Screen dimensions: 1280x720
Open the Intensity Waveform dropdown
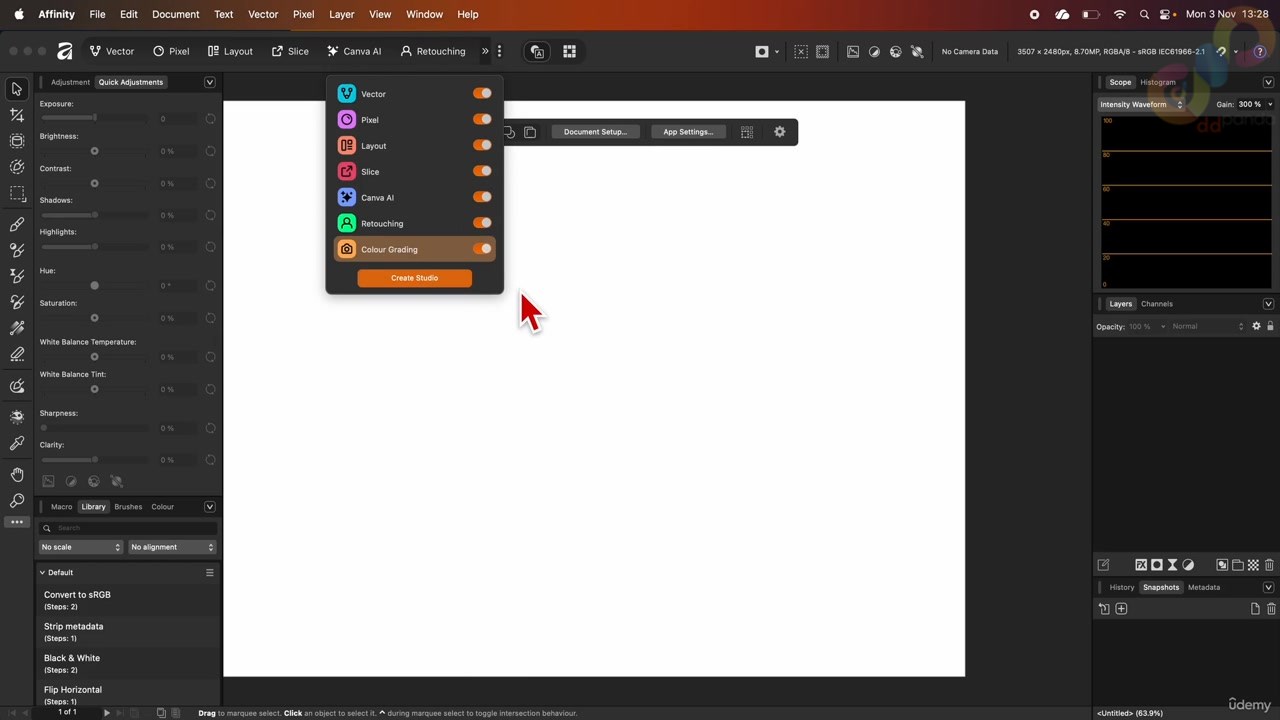tap(1141, 104)
